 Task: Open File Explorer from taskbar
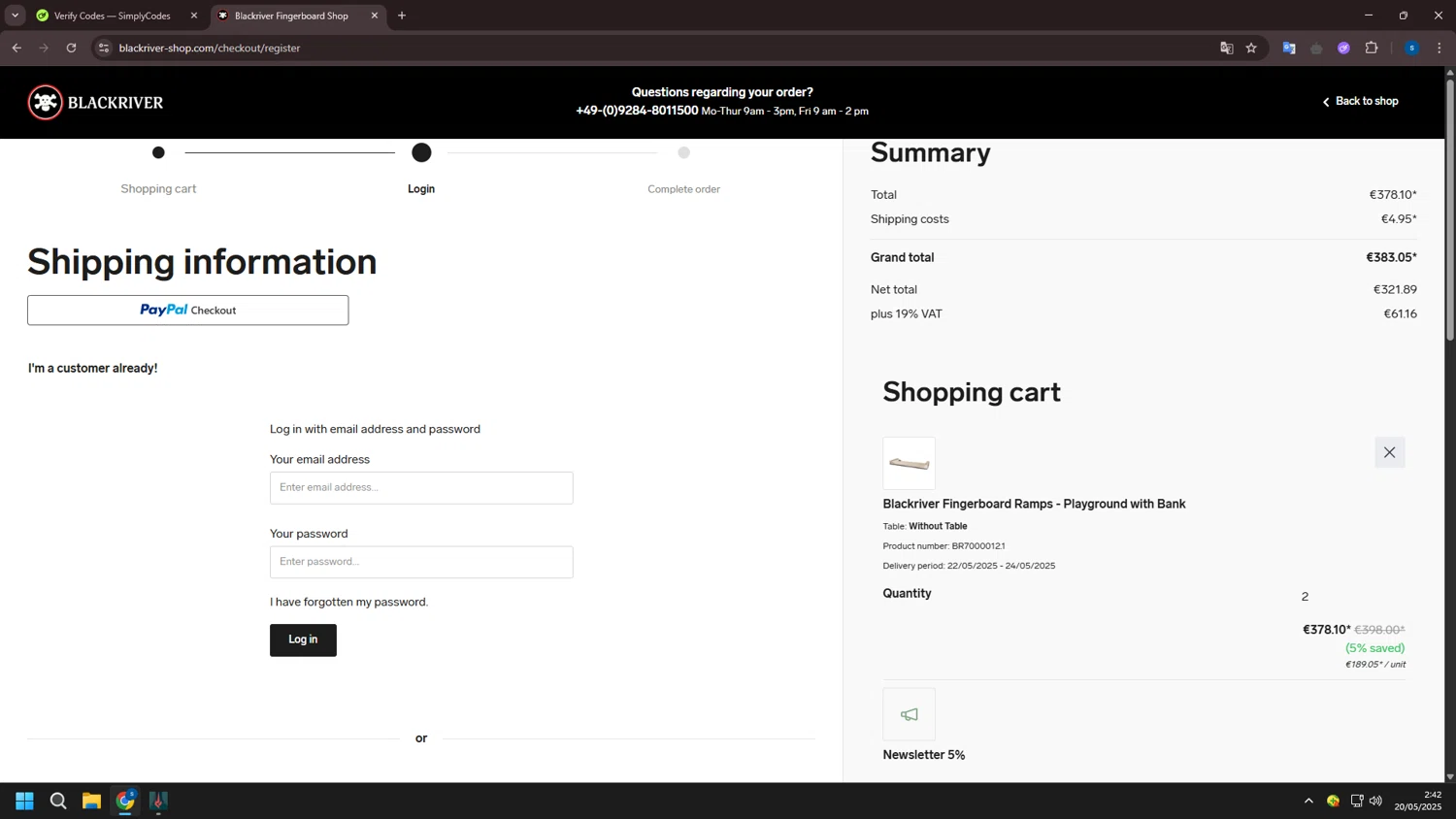pos(91,801)
